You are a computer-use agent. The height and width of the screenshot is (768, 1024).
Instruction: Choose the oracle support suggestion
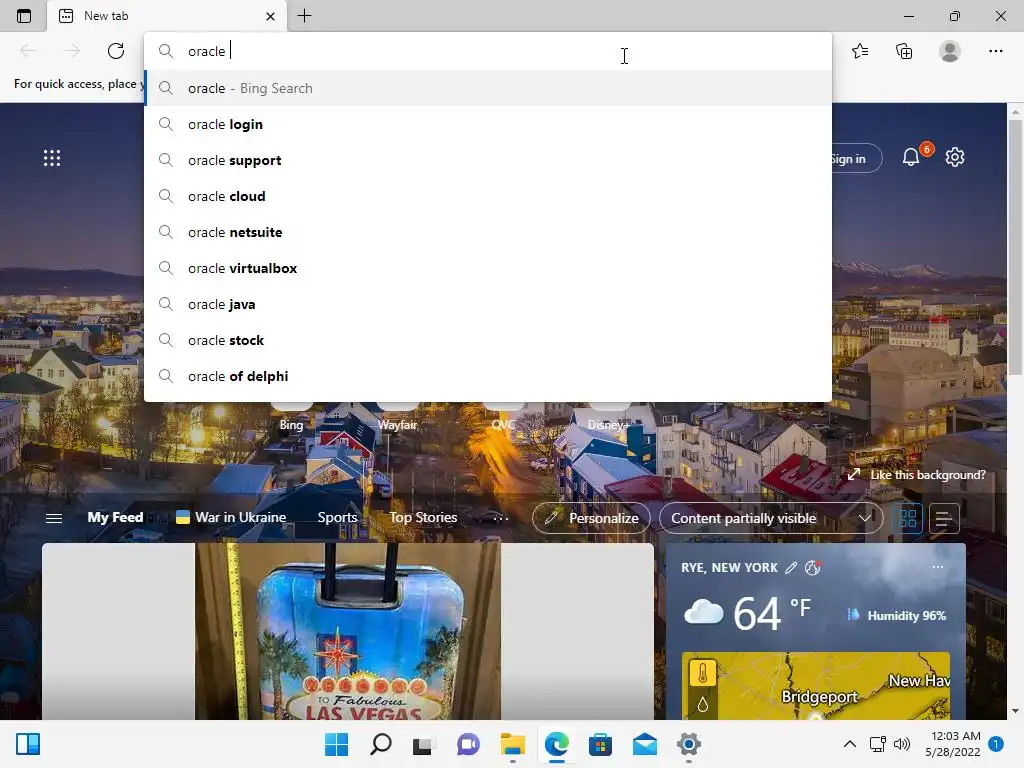488,160
